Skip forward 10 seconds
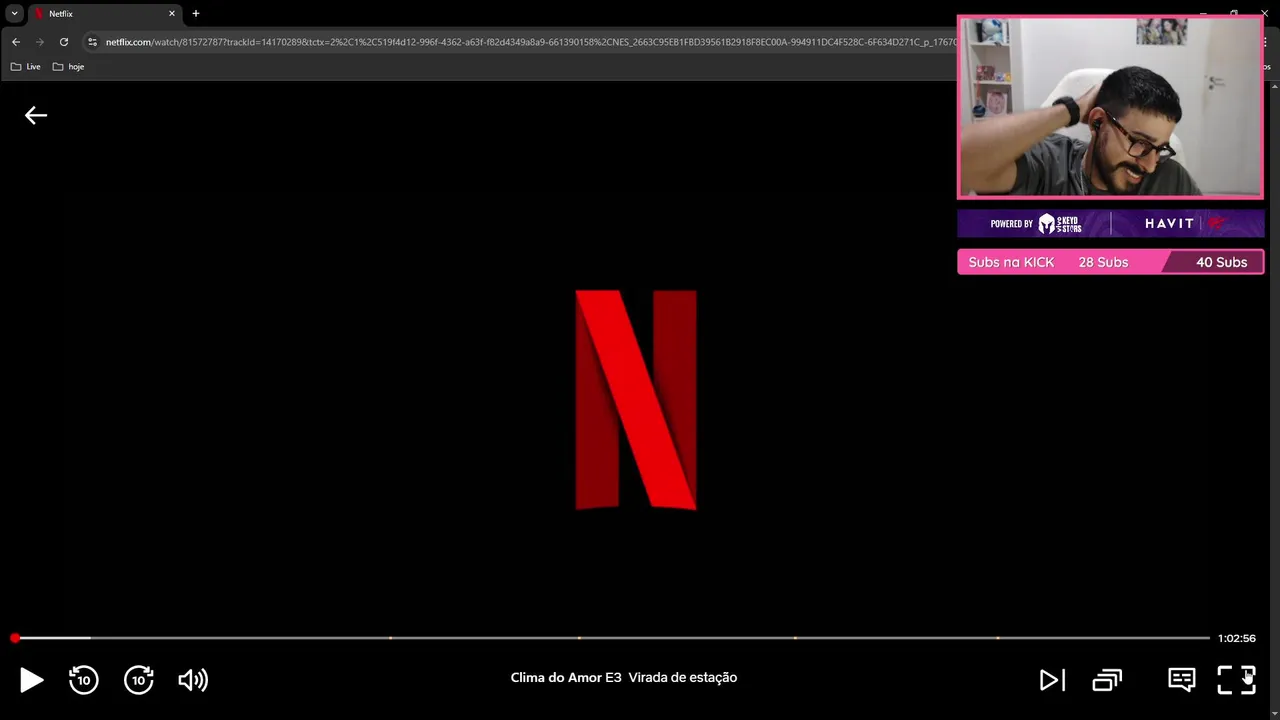The width and height of the screenshot is (1280, 720). pyautogui.click(x=139, y=680)
